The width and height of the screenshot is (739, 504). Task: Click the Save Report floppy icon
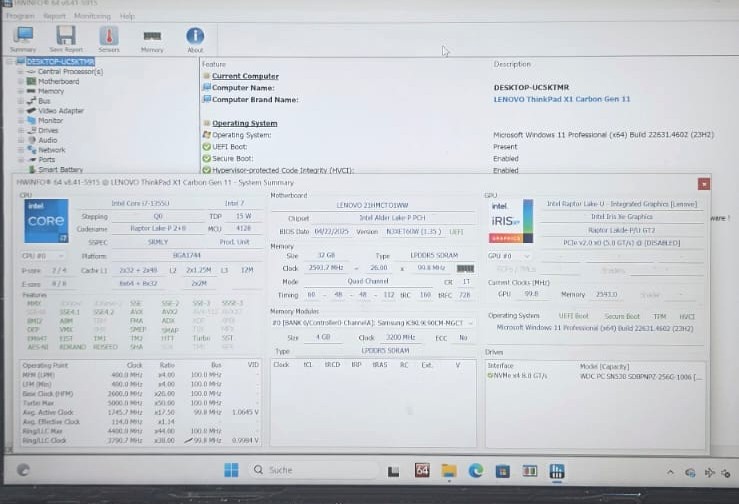pos(66,39)
